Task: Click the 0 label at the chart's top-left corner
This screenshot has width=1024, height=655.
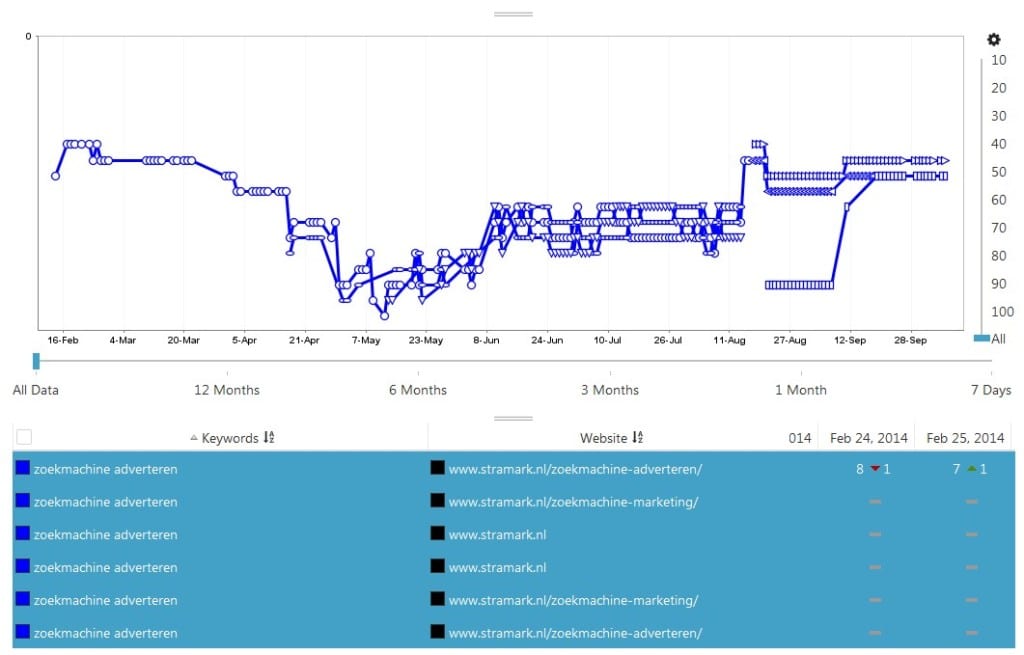Action: point(28,37)
